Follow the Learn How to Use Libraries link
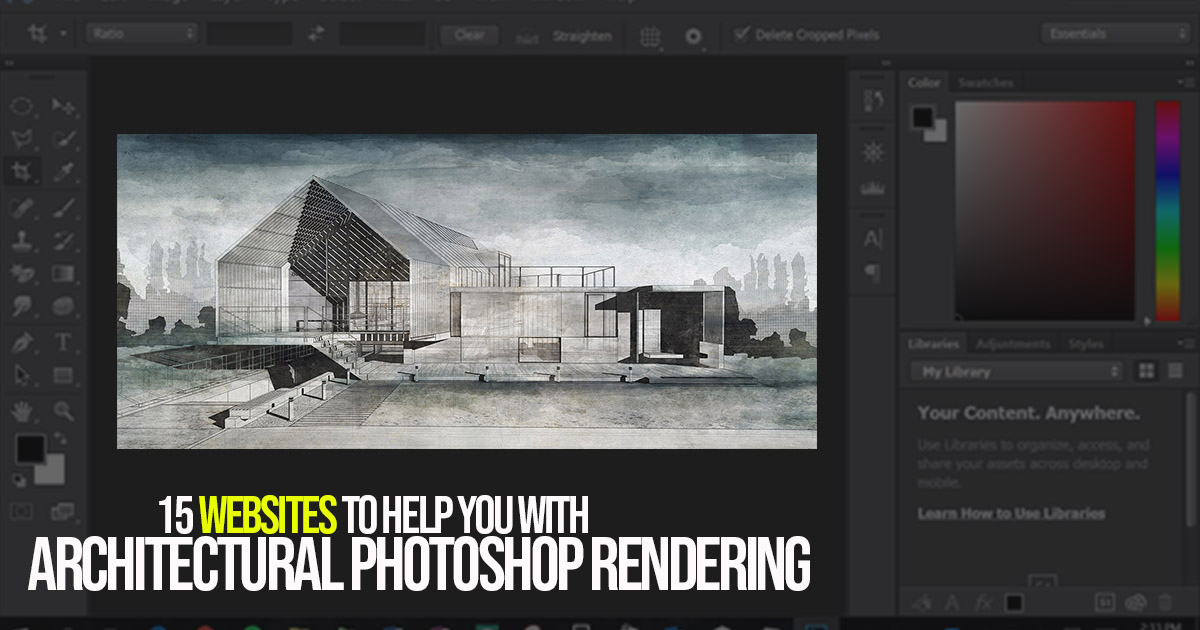 1010,512
